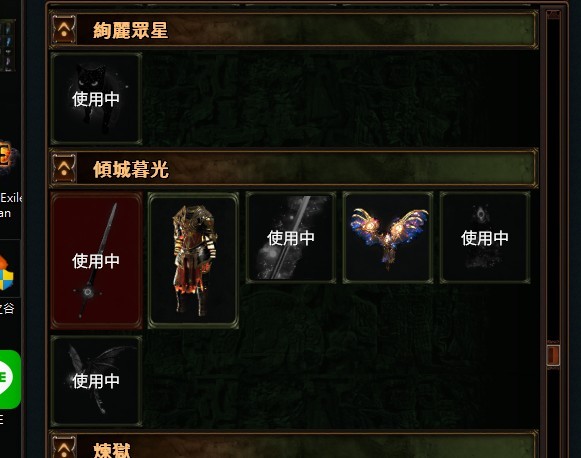This screenshot has height=458, width=581.
Task: Select the starry staff weapon effect item
Action: click(x=290, y=238)
